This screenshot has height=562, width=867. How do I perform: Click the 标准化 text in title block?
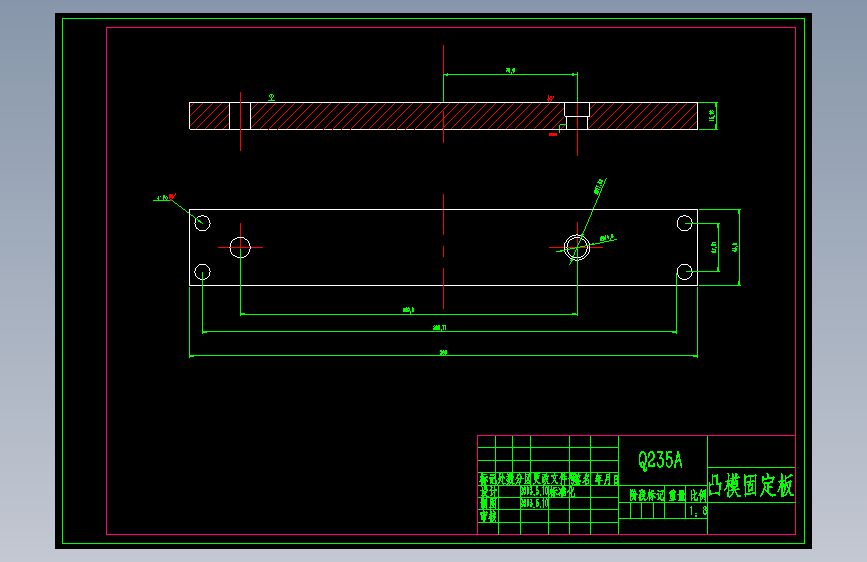tap(562, 492)
